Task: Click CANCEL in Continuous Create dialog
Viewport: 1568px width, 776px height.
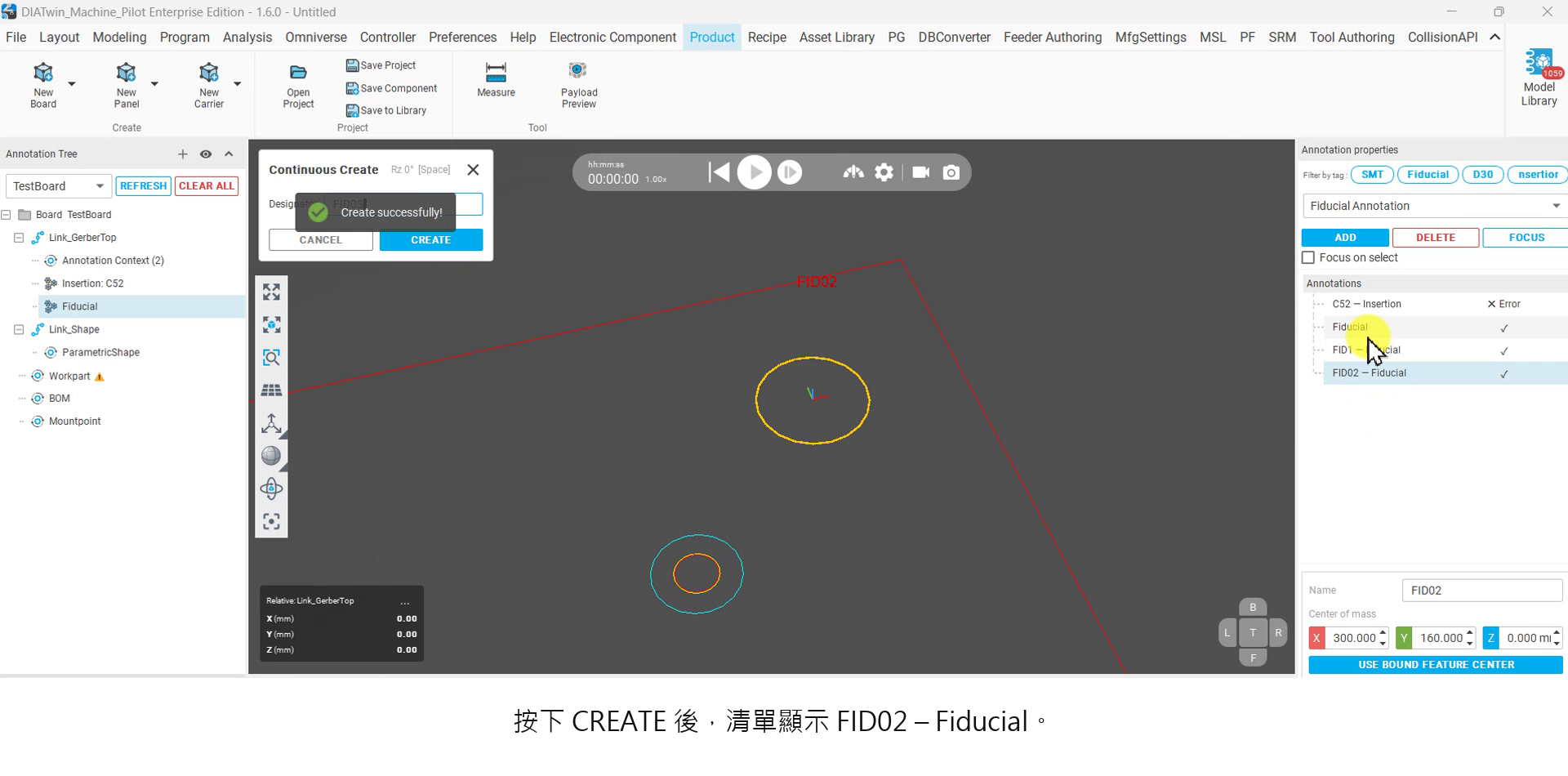Action: tap(321, 240)
